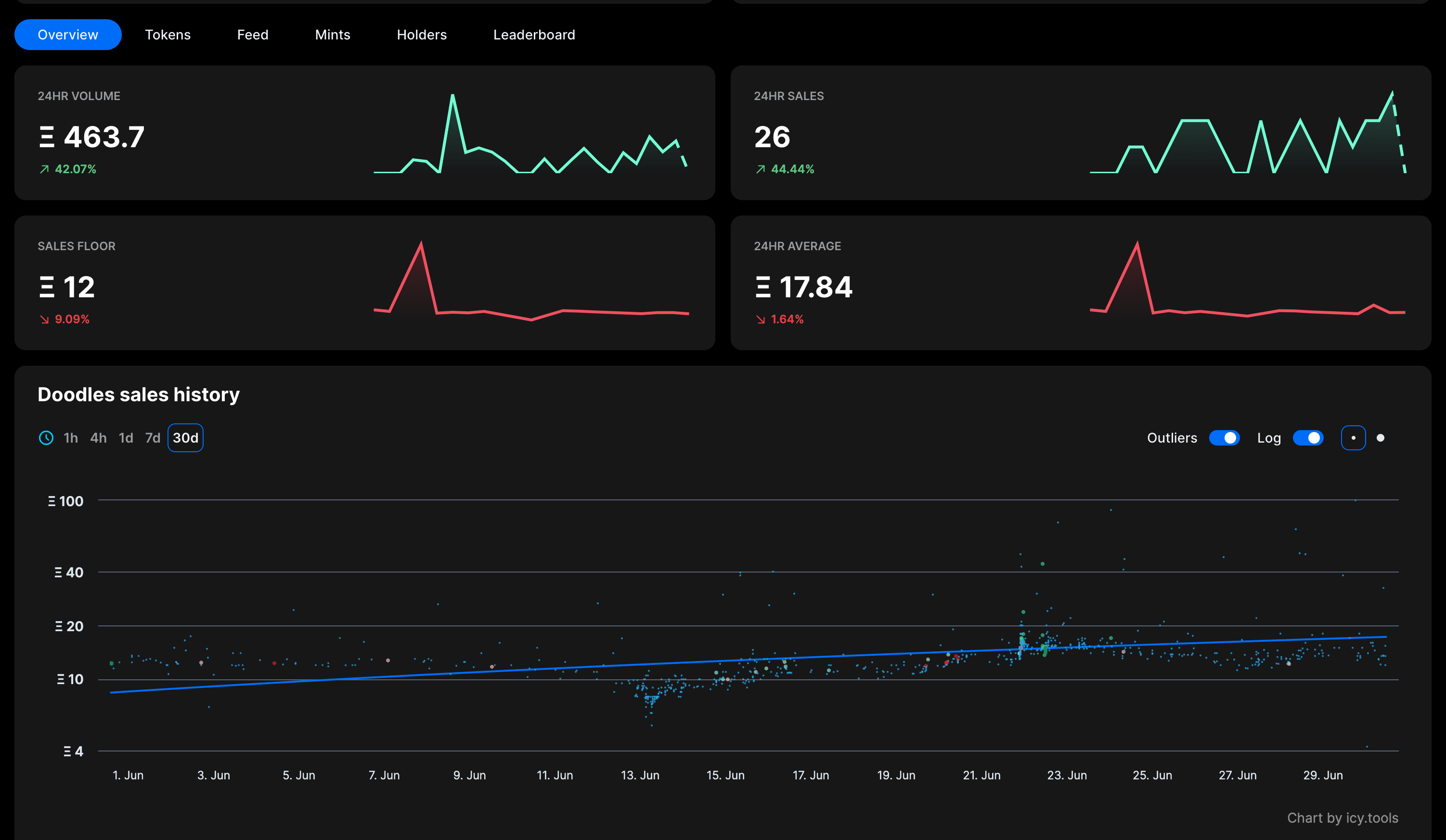The width and height of the screenshot is (1446, 840).
Task: Open the Chart by icy.tools credit
Action: click(1342, 818)
